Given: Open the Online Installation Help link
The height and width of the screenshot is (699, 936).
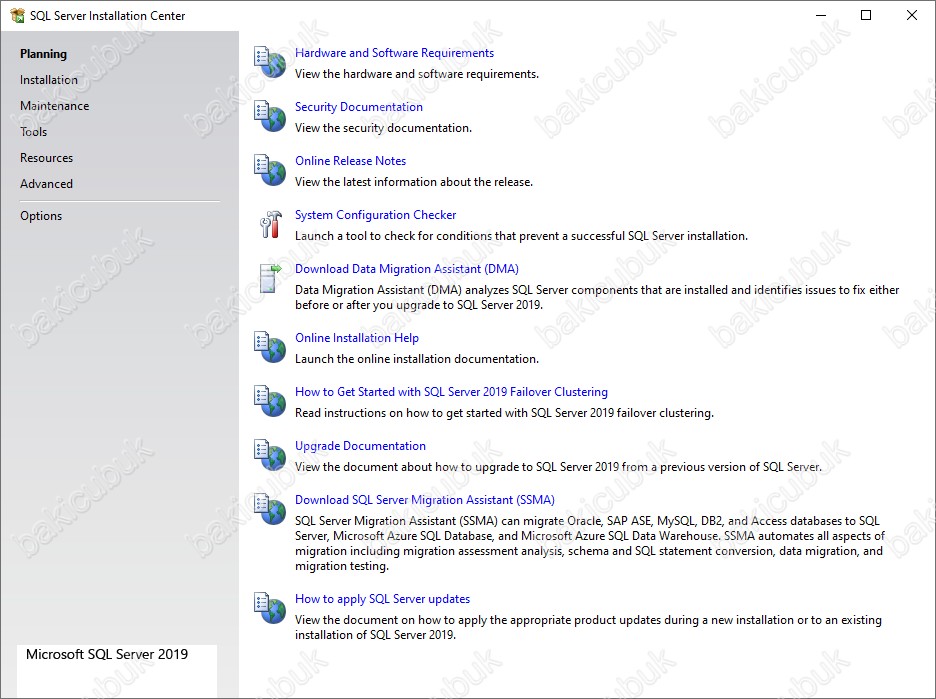Looking at the screenshot, I should tap(357, 338).
